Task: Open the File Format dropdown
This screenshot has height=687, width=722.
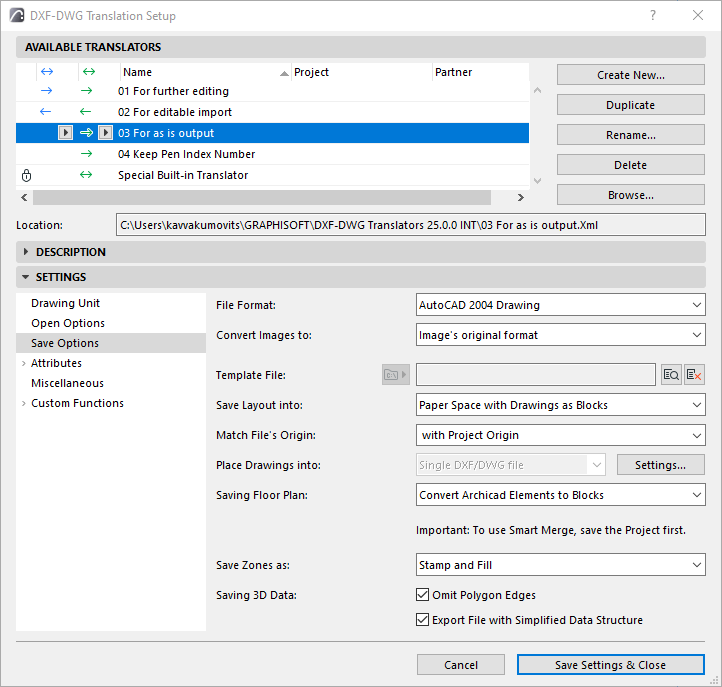Action: point(560,305)
